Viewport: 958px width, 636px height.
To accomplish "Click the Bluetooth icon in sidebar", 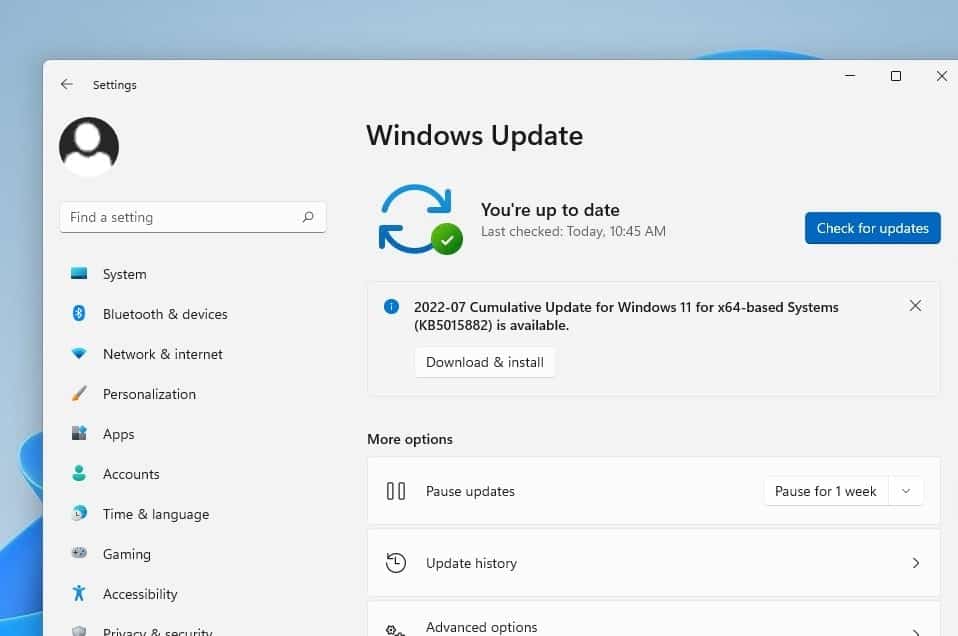I will [79, 314].
